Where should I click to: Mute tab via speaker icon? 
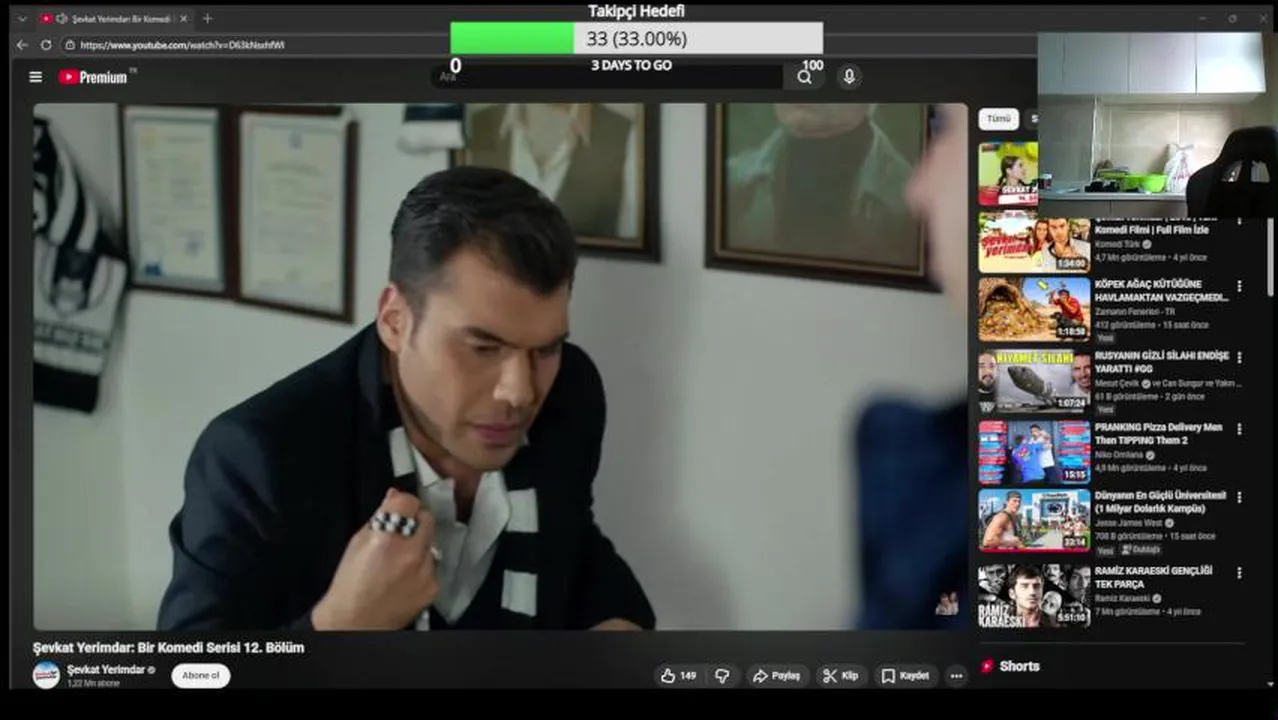tap(61, 18)
